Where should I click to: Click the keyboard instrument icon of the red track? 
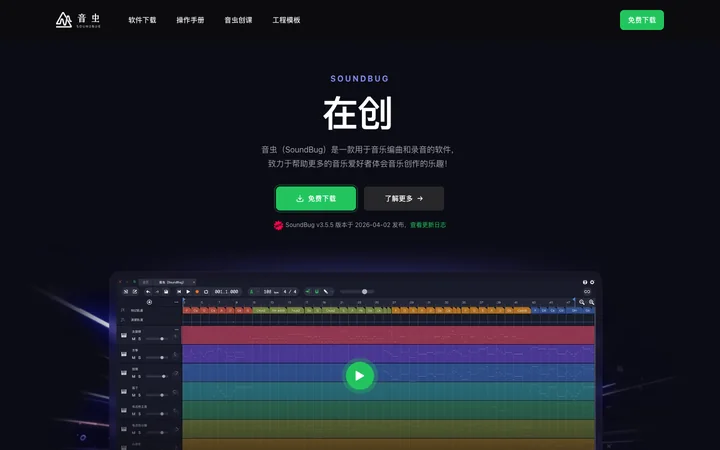point(124,336)
